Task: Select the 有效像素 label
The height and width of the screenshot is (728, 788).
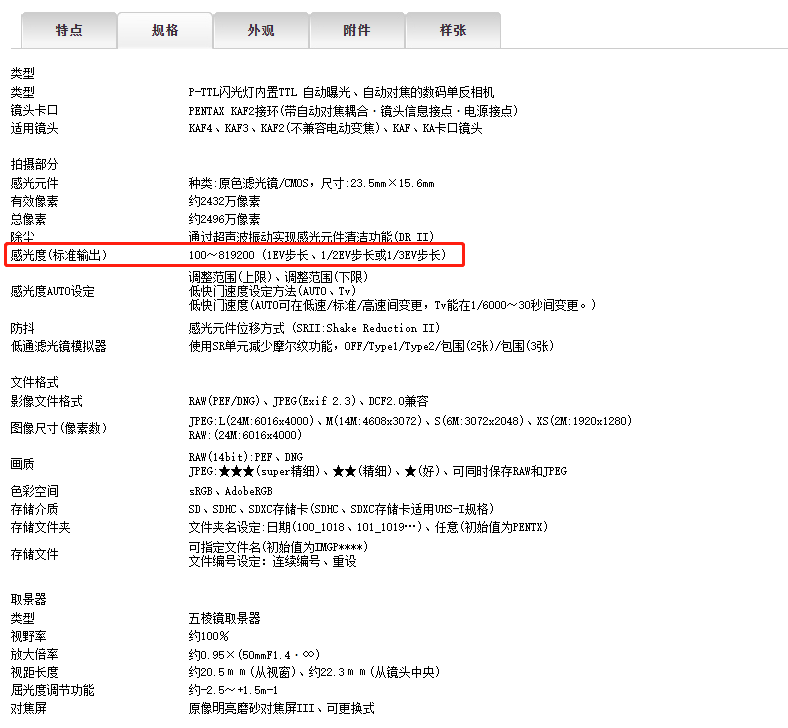Action: (x=35, y=201)
